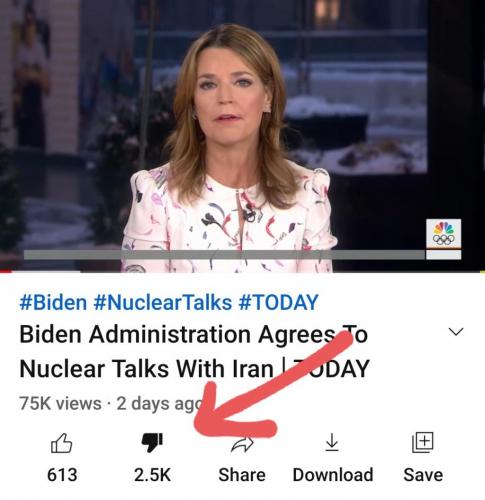Click the Share label
The width and height of the screenshot is (485, 500).
(x=242, y=475)
